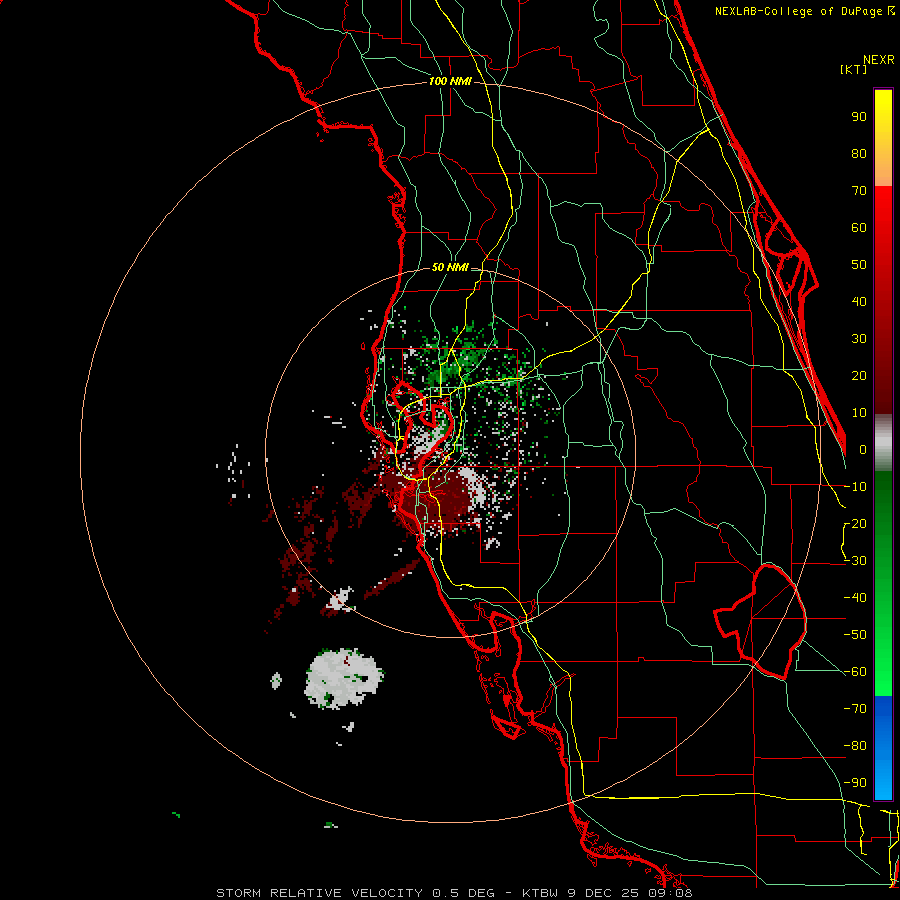This screenshot has width=900, height=900.
Task: Click the -70 knot scale label
Action: [855, 709]
